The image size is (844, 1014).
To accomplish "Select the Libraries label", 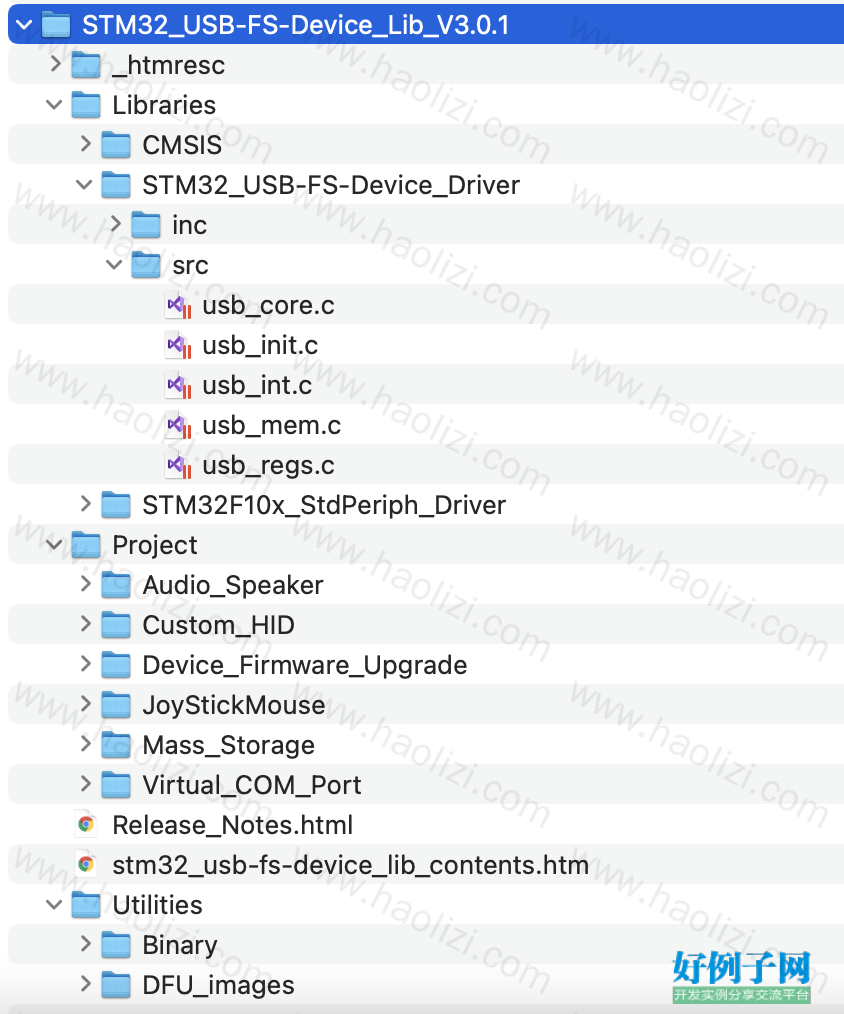I will 164,105.
